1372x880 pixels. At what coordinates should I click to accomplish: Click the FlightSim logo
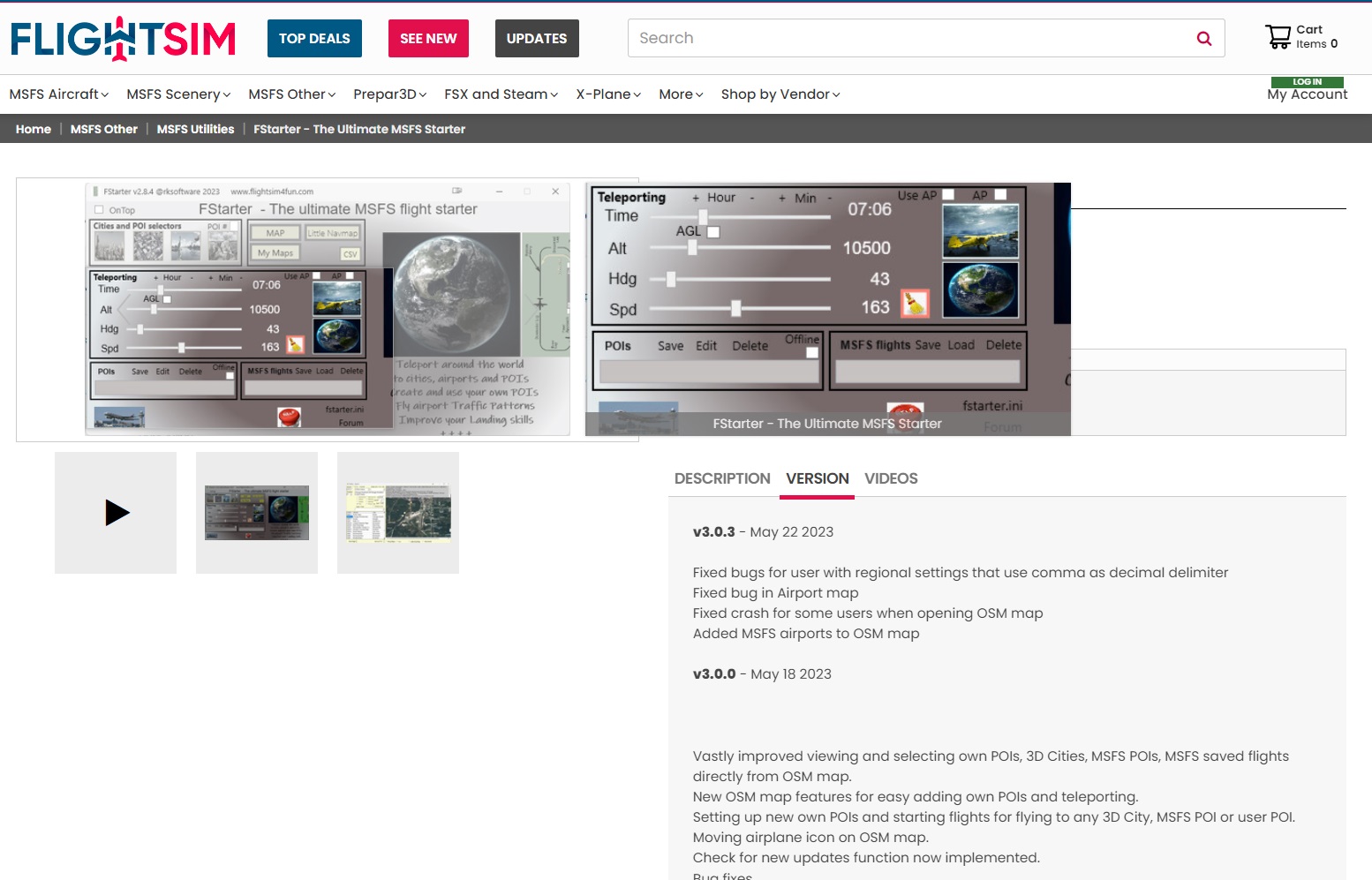pos(123,39)
